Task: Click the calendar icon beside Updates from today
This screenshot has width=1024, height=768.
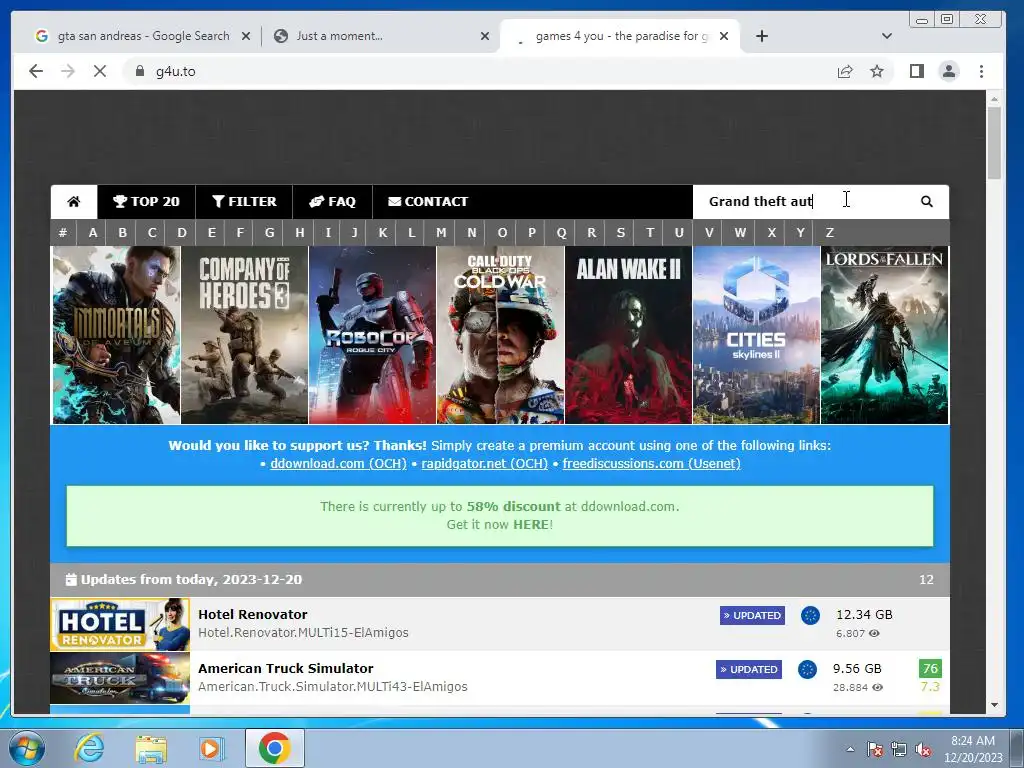Action: pyautogui.click(x=71, y=579)
